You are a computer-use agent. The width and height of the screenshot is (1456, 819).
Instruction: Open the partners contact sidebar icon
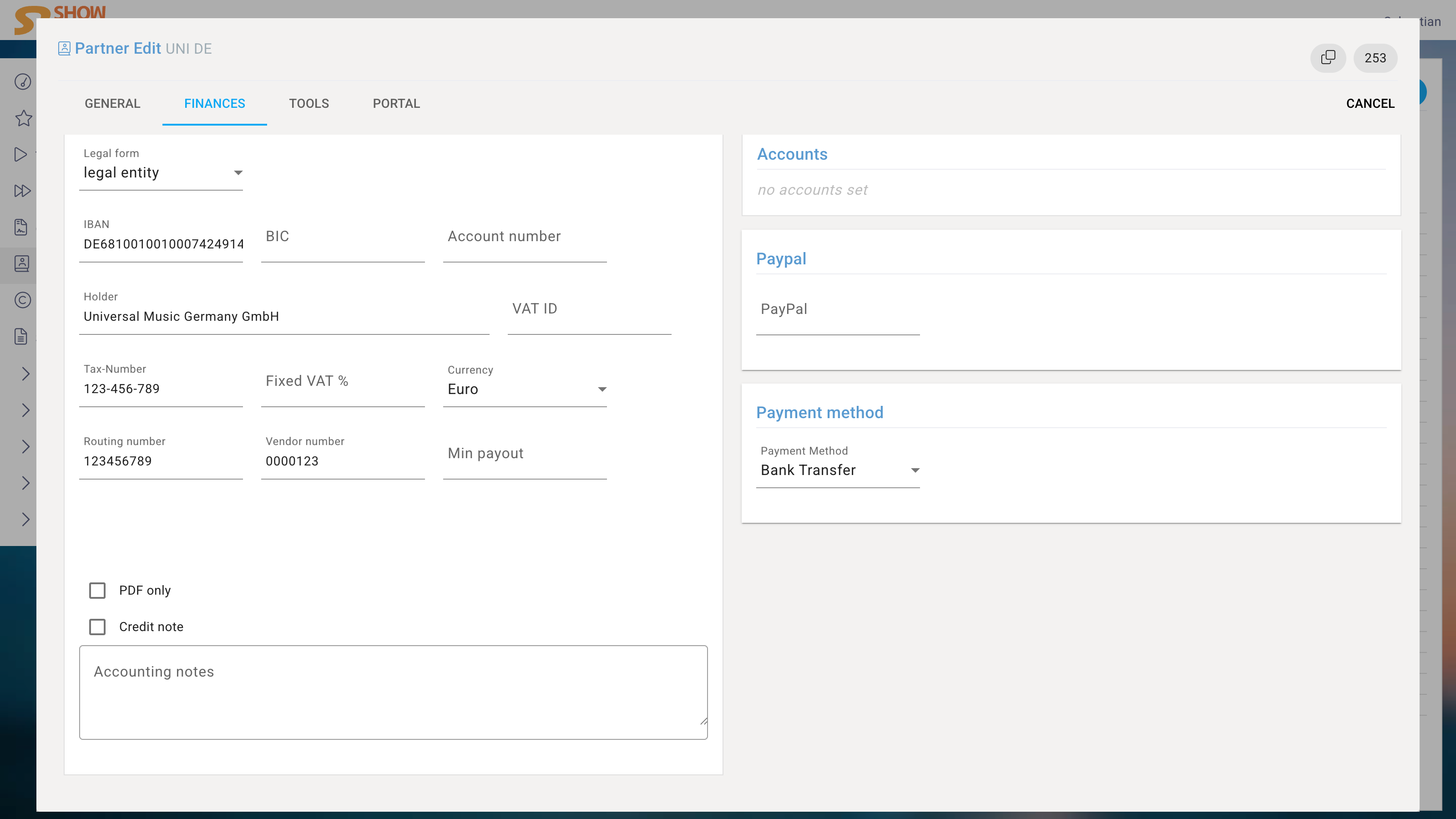(21, 263)
